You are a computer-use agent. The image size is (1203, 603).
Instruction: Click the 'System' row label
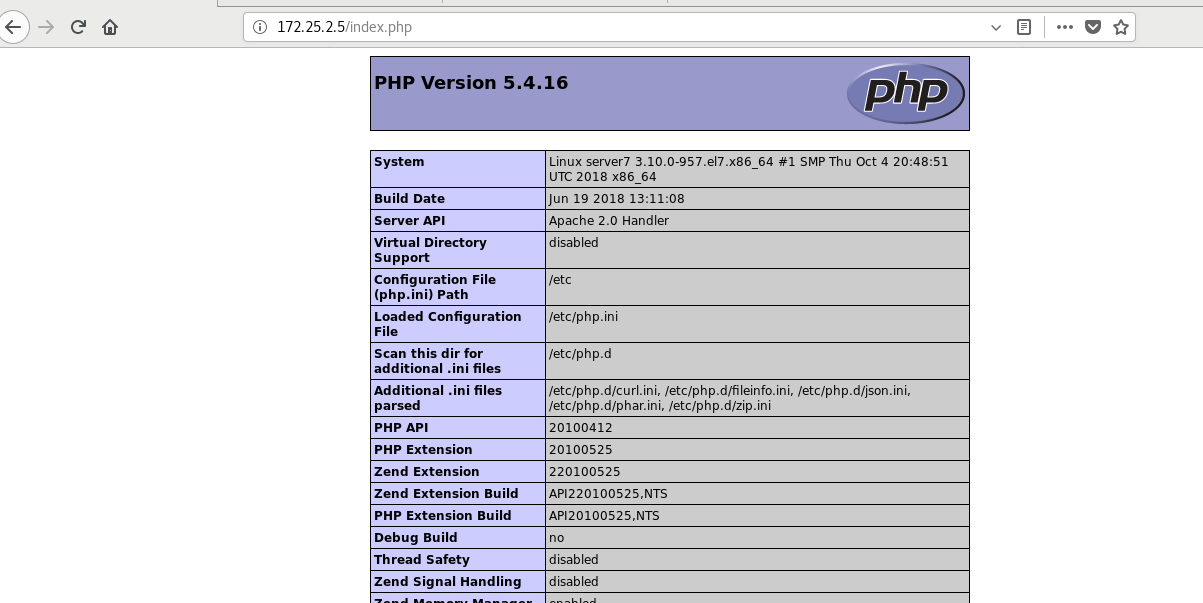399,162
